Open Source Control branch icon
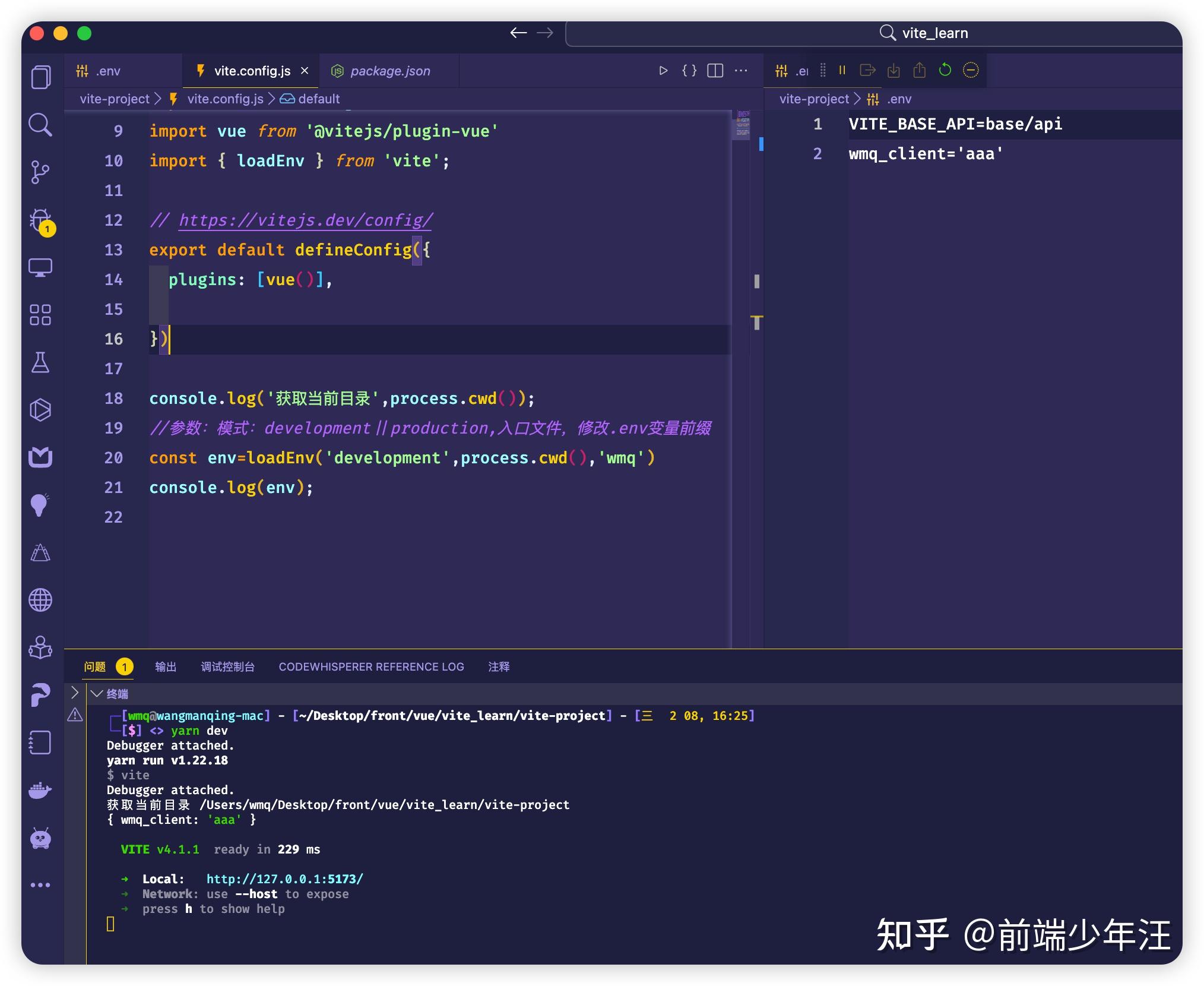This screenshot has height=986, width=1204. (x=40, y=172)
